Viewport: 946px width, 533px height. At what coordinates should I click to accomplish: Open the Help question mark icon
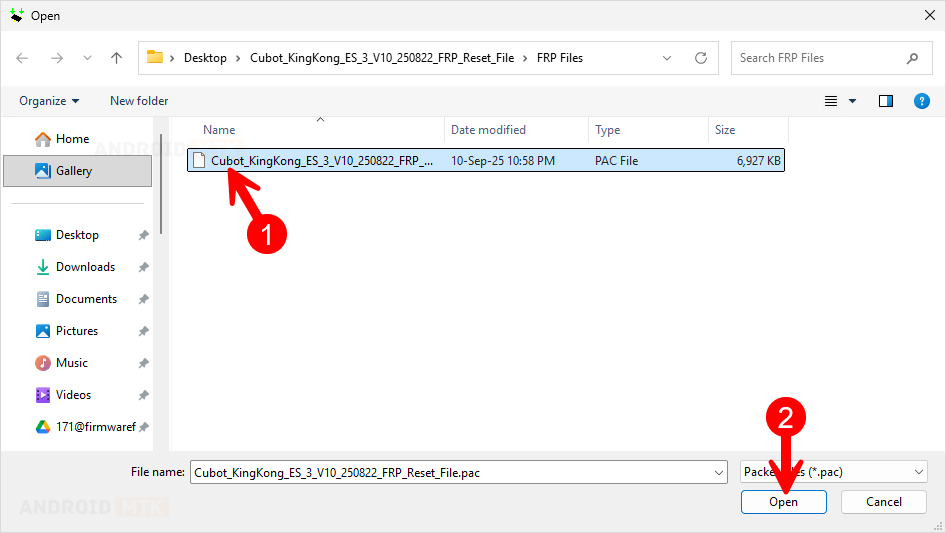[922, 101]
